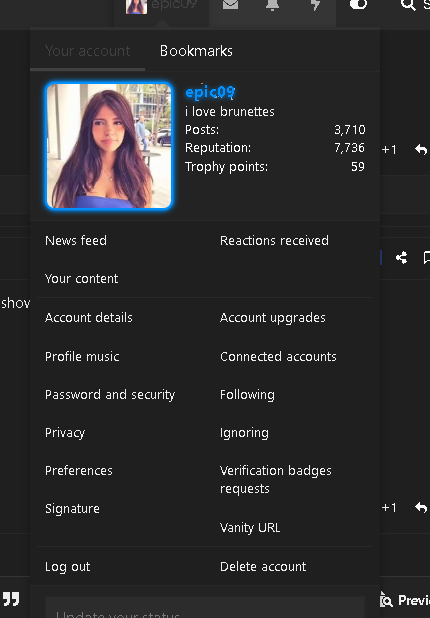430x618 pixels.
Task: Choose Log out
Action: point(67,567)
